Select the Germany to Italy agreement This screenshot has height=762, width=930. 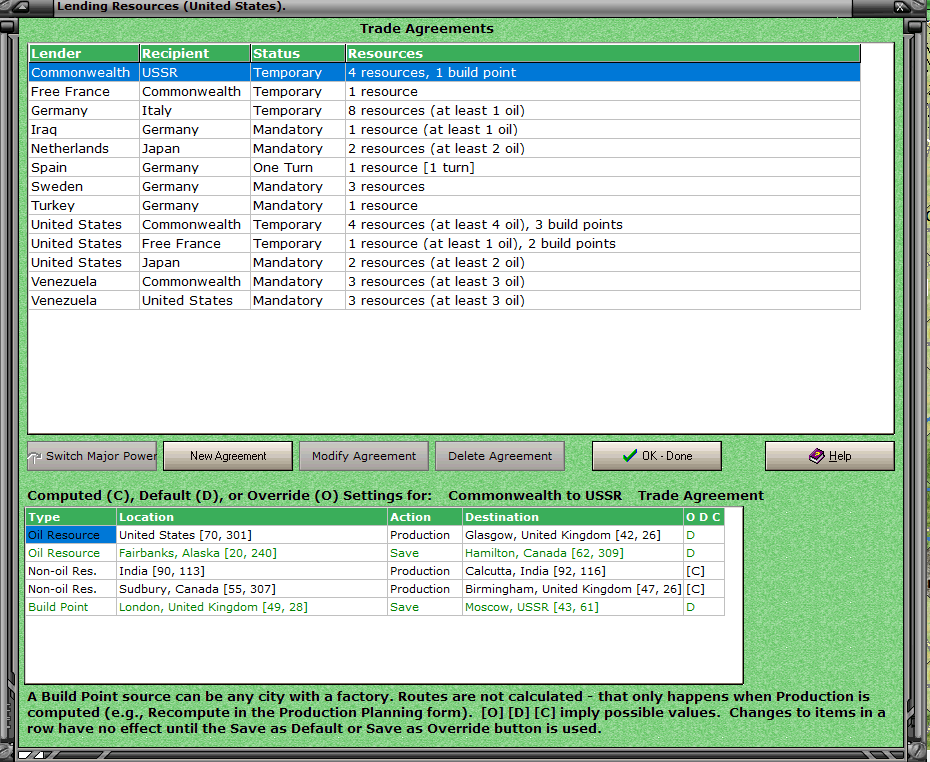pyautogui.click(x=445, y=110)
